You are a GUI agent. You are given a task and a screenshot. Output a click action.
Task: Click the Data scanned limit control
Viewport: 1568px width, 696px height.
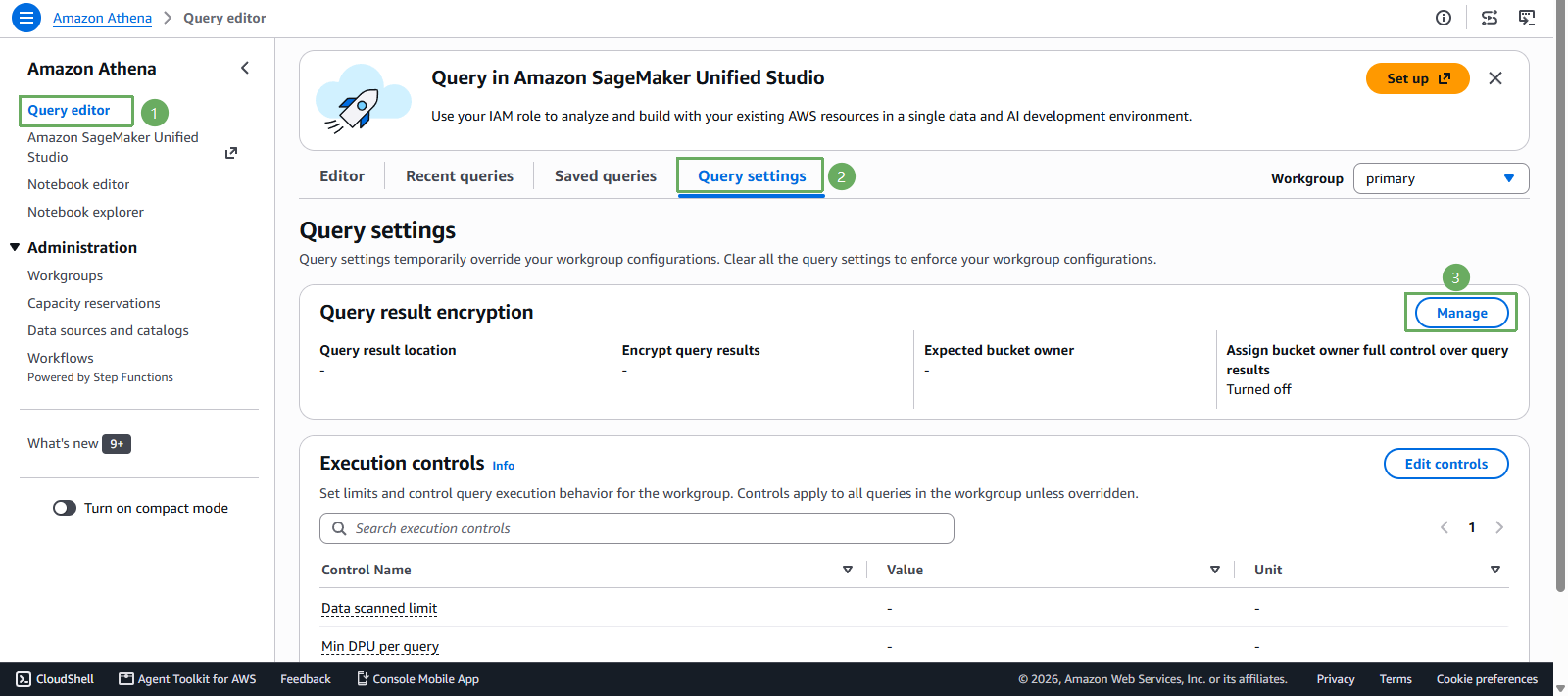[x=379, y=609]
